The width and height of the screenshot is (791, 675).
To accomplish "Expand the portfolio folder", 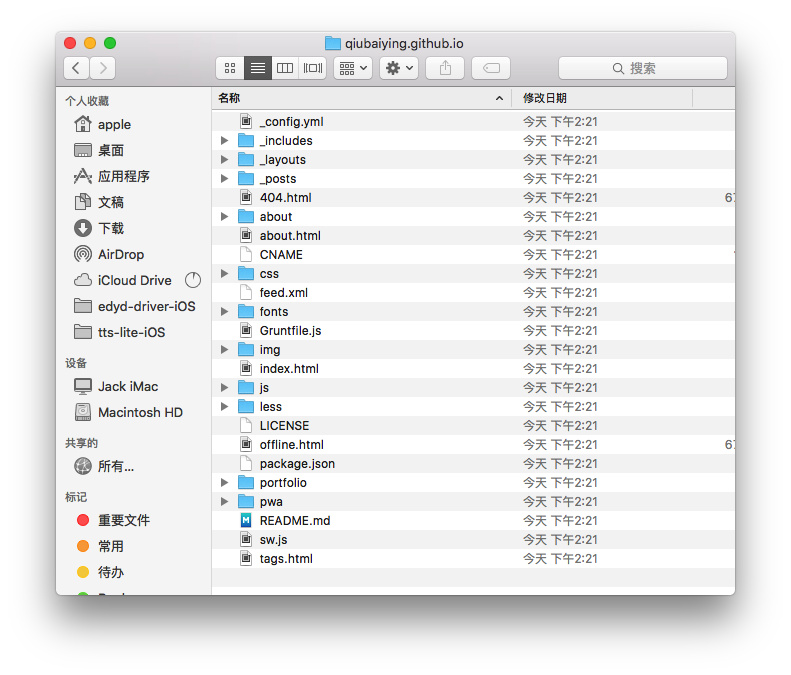I will pyautogui.click(x=224, y=483).
